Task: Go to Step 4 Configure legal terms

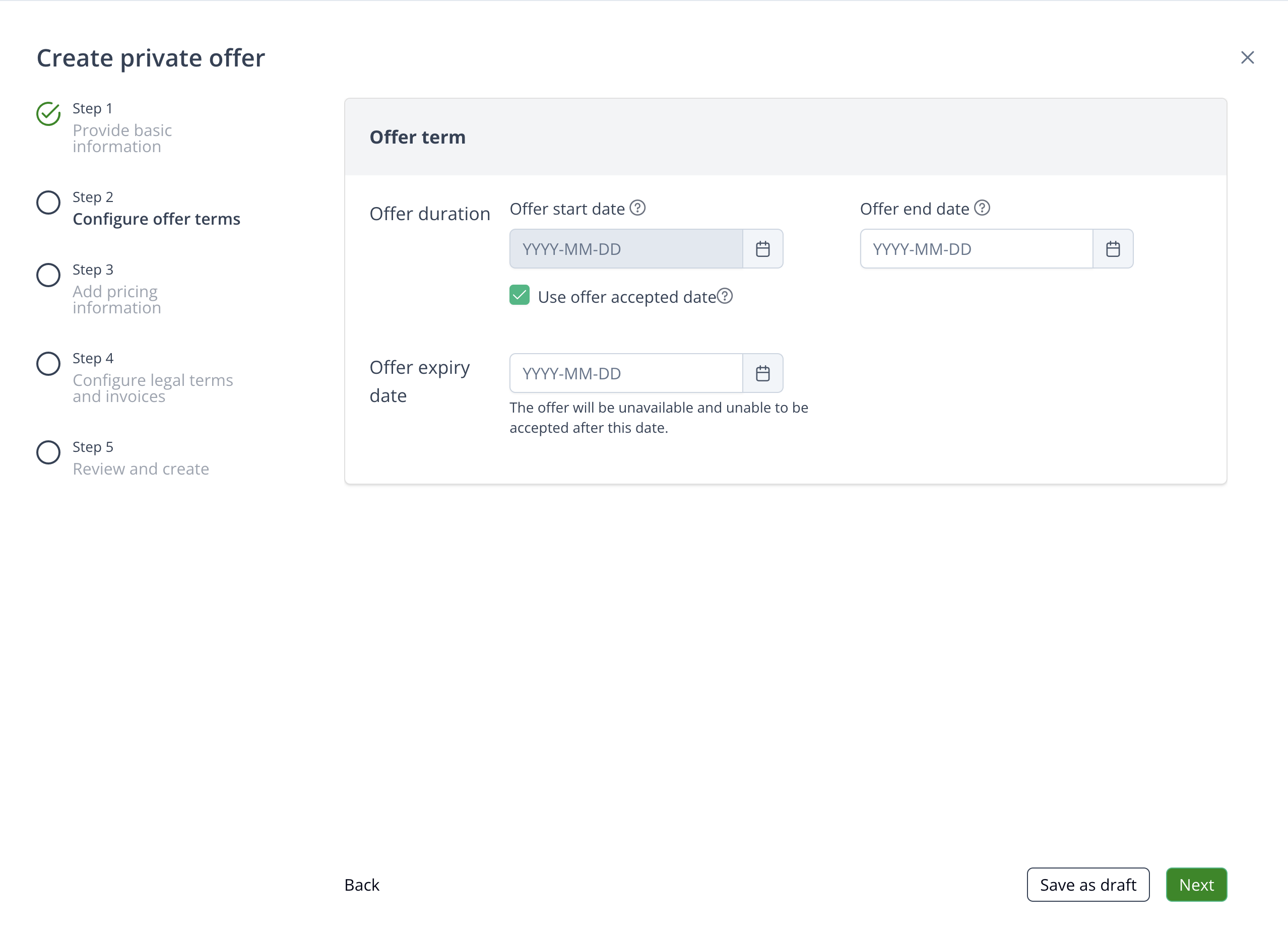Action: tap(152, 387)
